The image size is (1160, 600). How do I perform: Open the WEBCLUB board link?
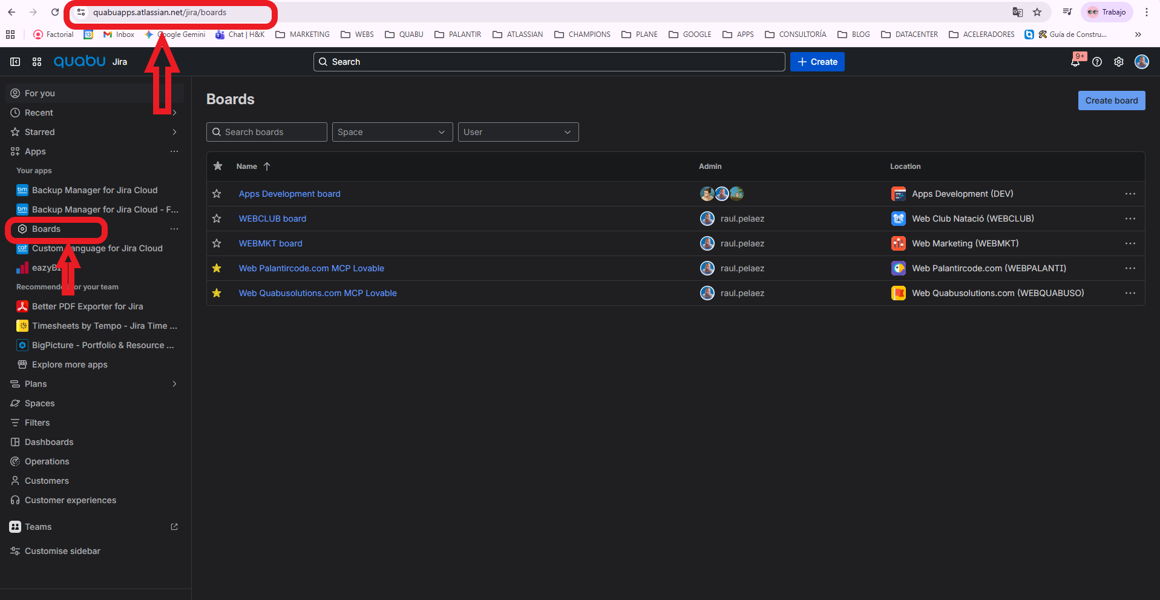pyautogui.click(x=272, y=219)
